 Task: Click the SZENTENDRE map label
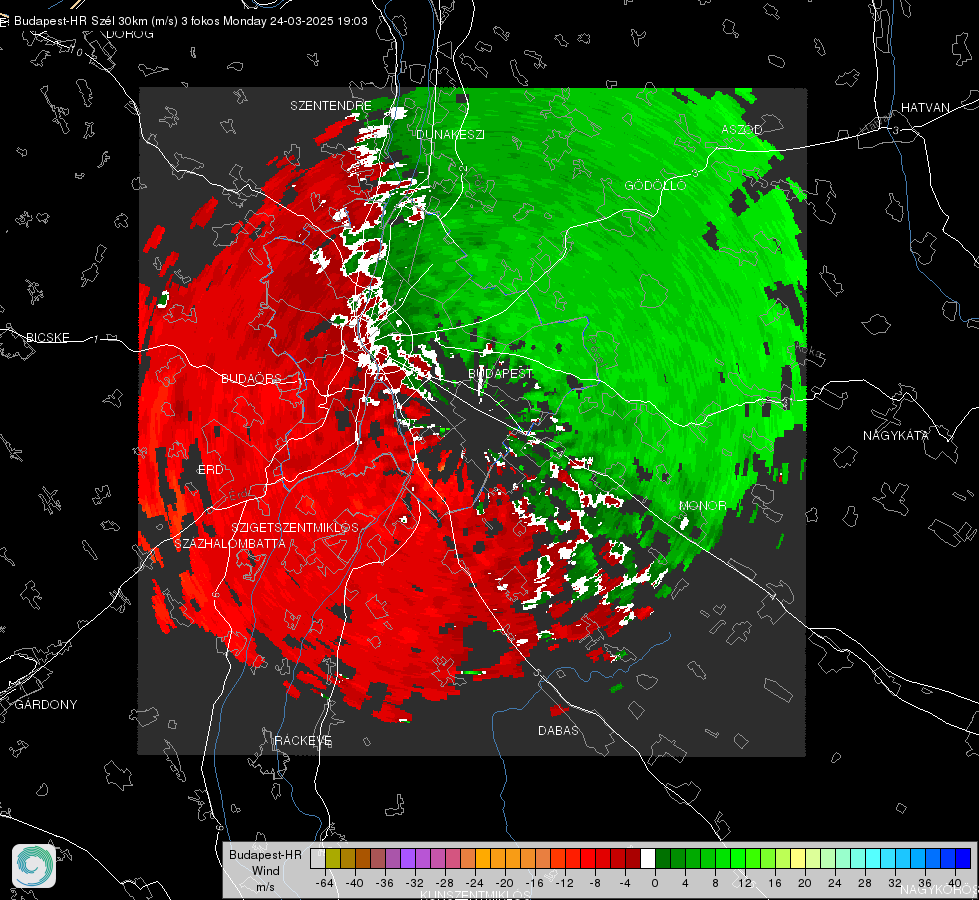[331, 106]
